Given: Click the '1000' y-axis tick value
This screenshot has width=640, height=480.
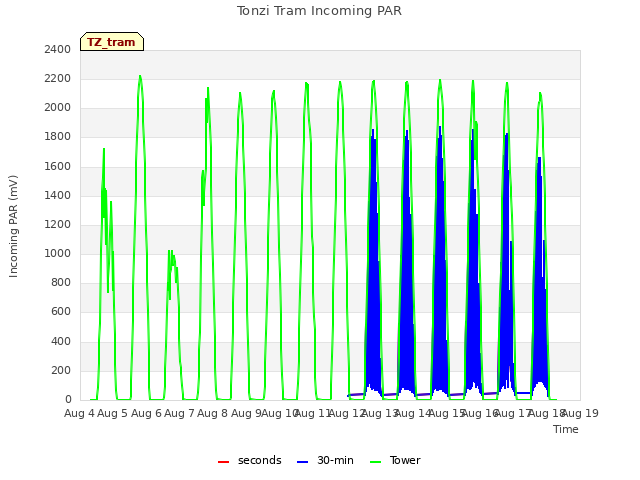Looking at the screenshot, I should [58, 253].
